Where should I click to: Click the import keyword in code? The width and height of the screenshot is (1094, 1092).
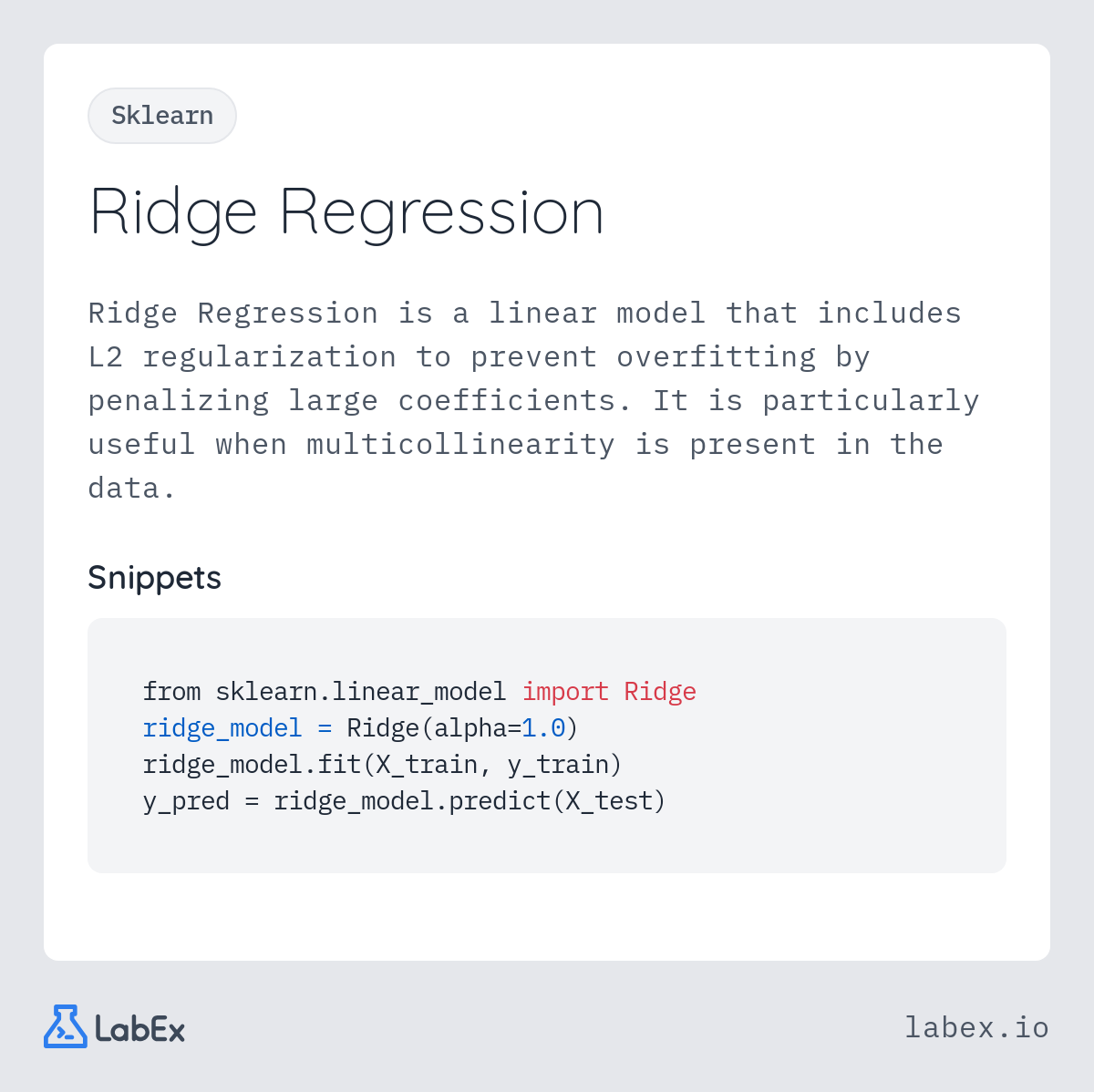click(565, 692)
